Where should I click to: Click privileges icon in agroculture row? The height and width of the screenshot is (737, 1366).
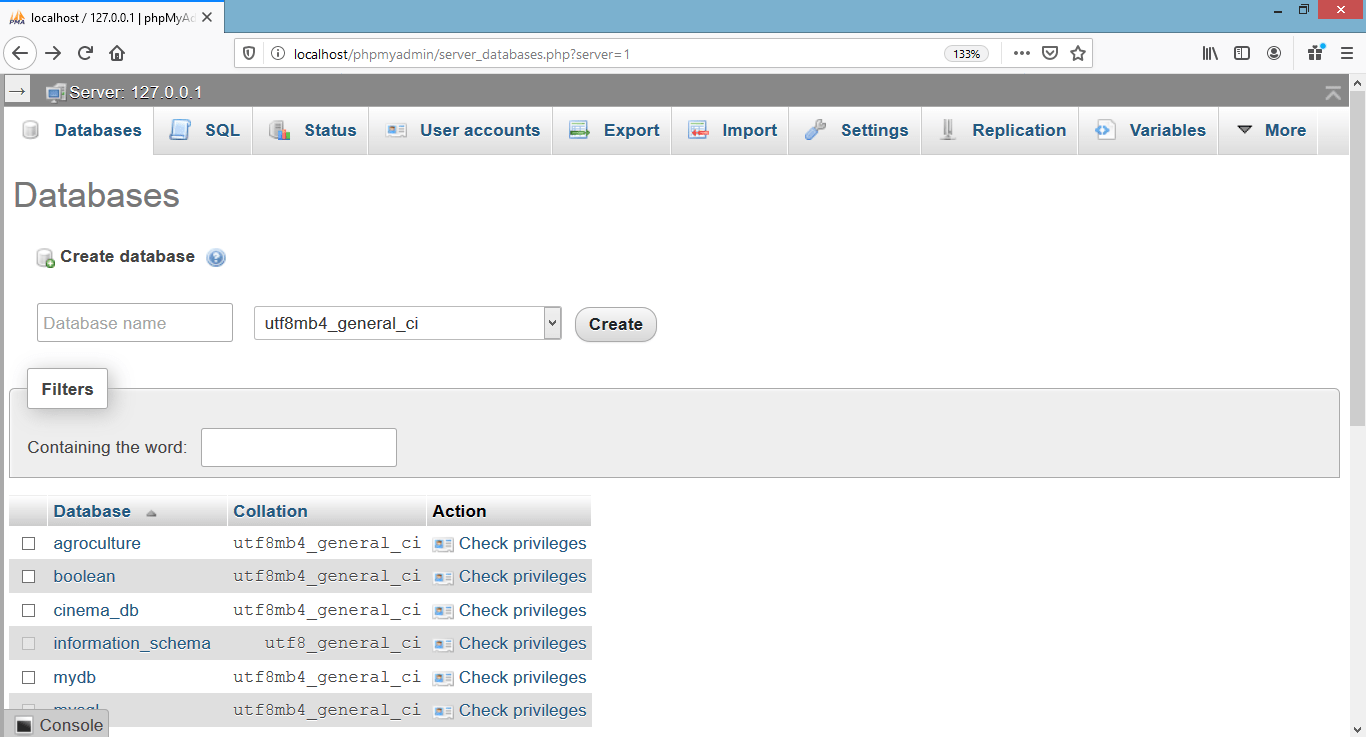443,544
